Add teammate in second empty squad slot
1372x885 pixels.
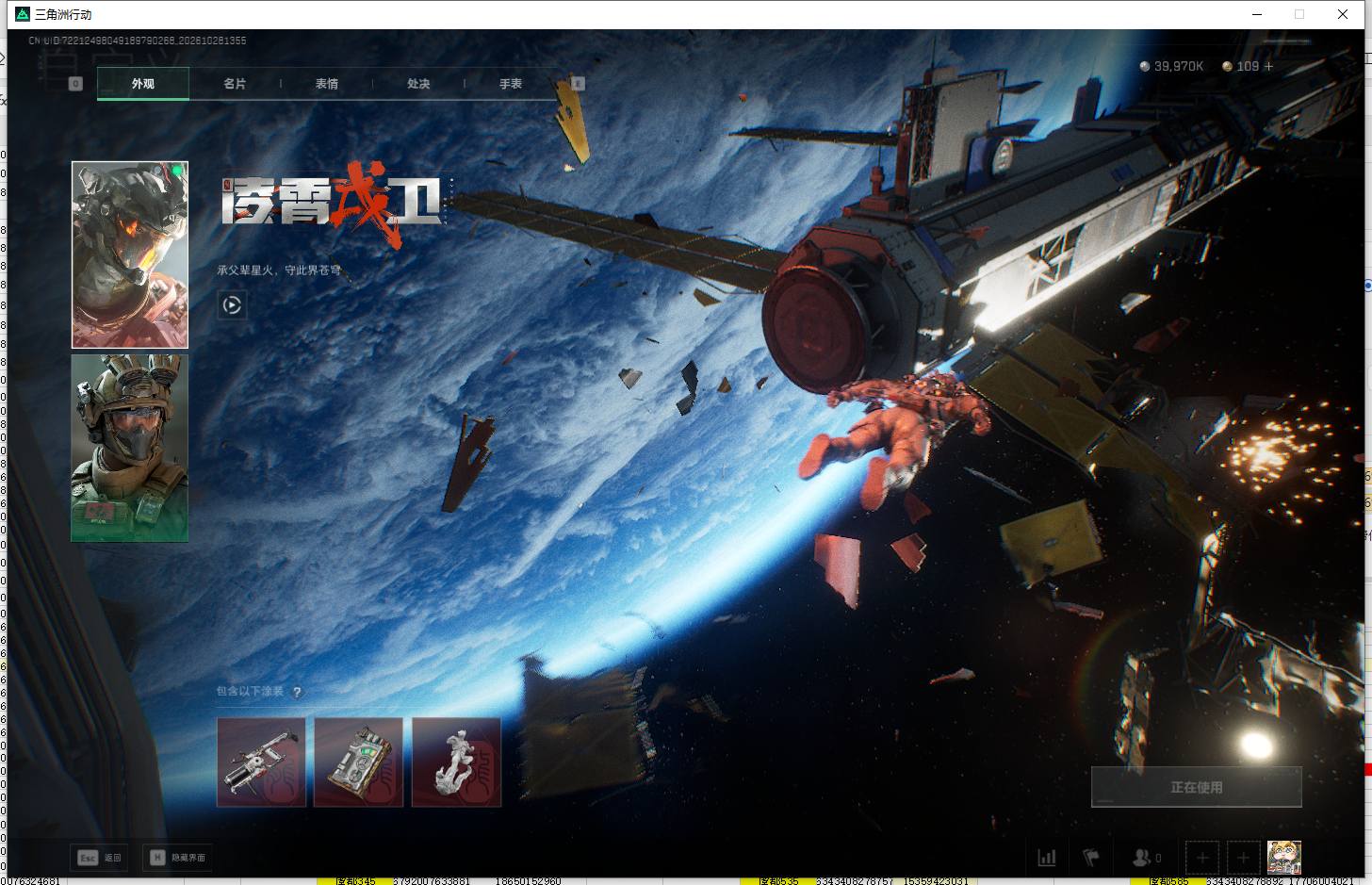pos(1243,858)
